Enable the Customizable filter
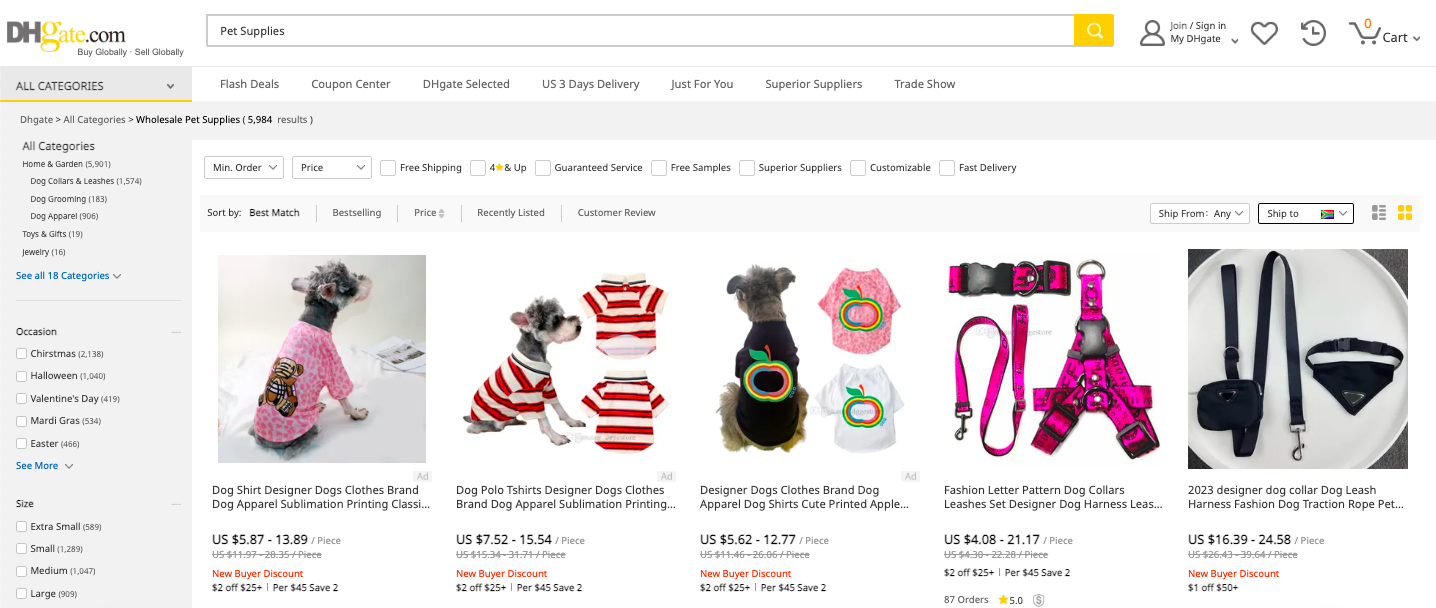The height and width of the screenshot is (608, 1436). coord(857,168)
